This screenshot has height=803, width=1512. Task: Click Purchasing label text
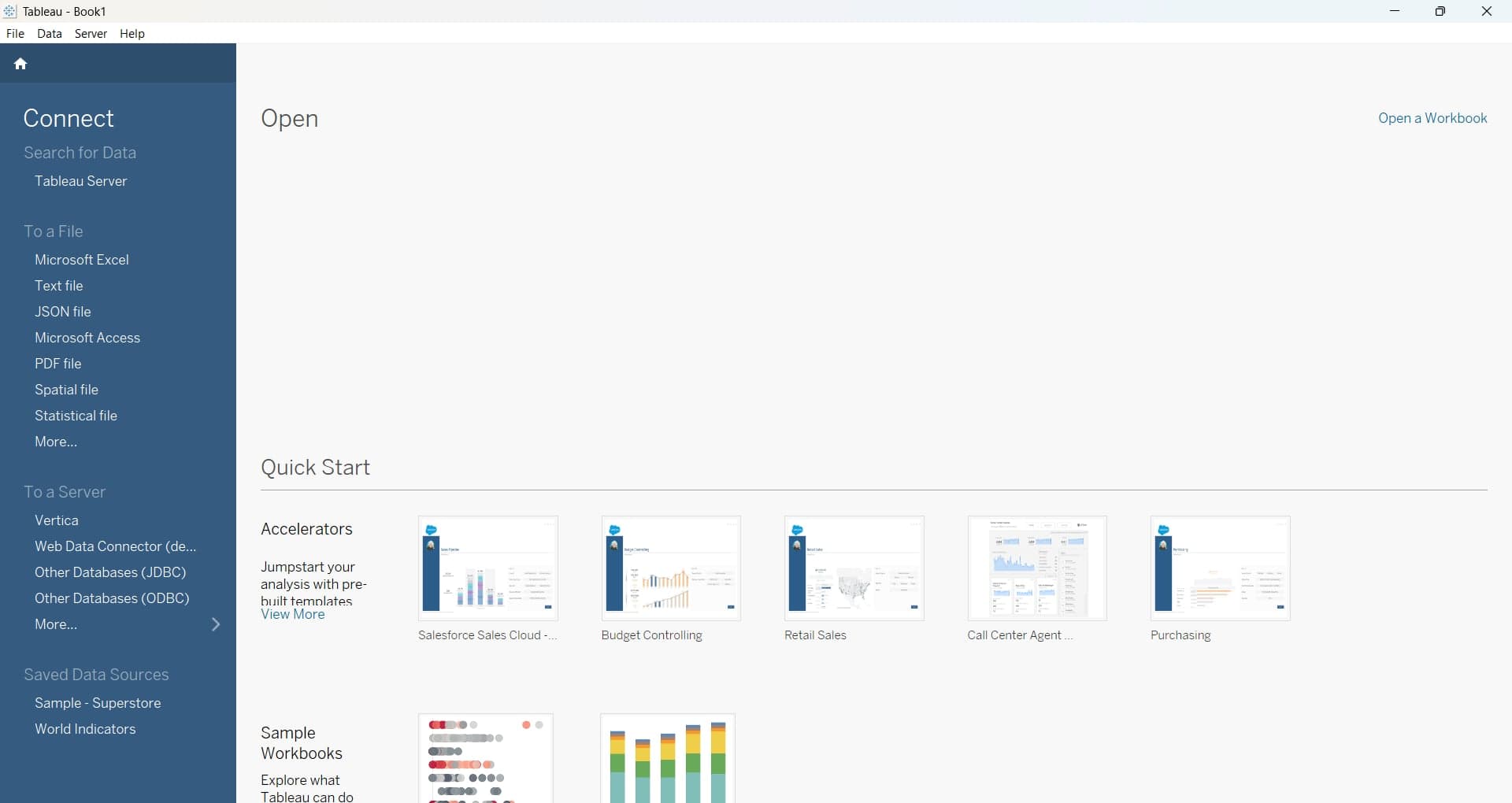pyautogui.click(x=1180, y=635)
